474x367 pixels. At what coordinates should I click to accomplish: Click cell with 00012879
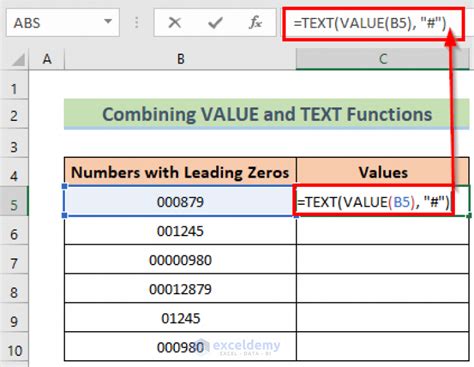(x=180, y=289)
